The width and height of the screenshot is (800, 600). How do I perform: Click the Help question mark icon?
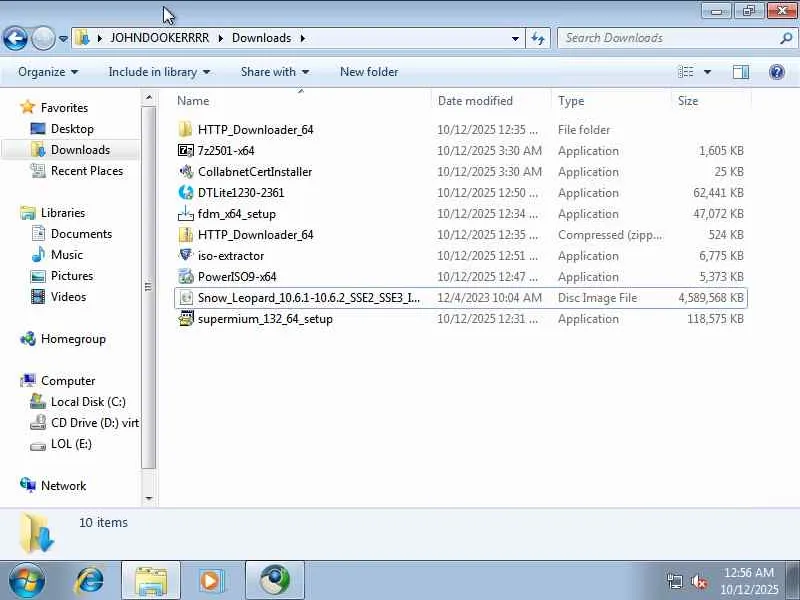click(x=777, y=72)
